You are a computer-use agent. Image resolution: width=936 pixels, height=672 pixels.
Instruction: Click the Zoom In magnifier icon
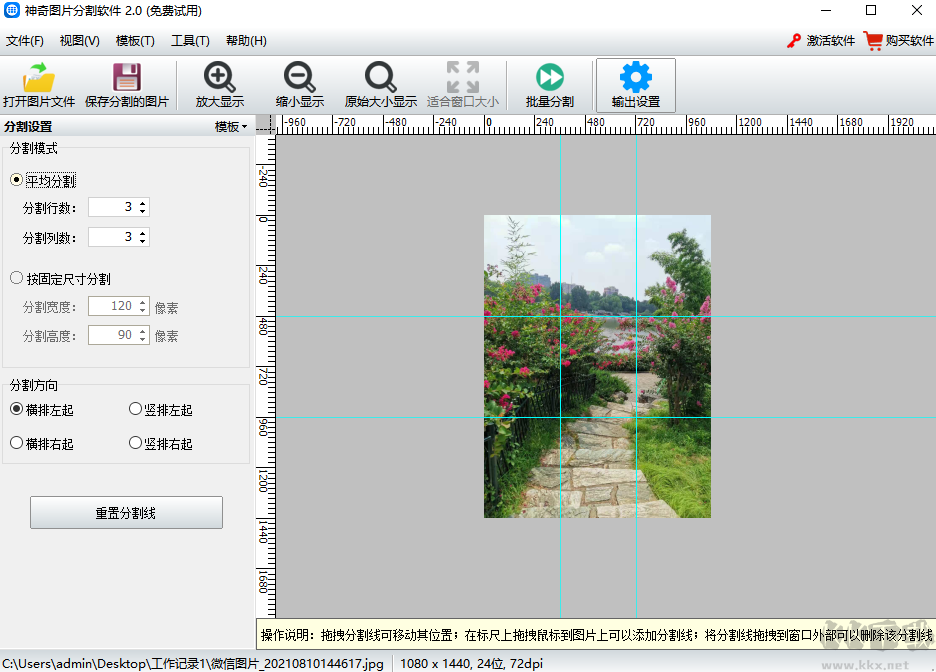(219, 78)
